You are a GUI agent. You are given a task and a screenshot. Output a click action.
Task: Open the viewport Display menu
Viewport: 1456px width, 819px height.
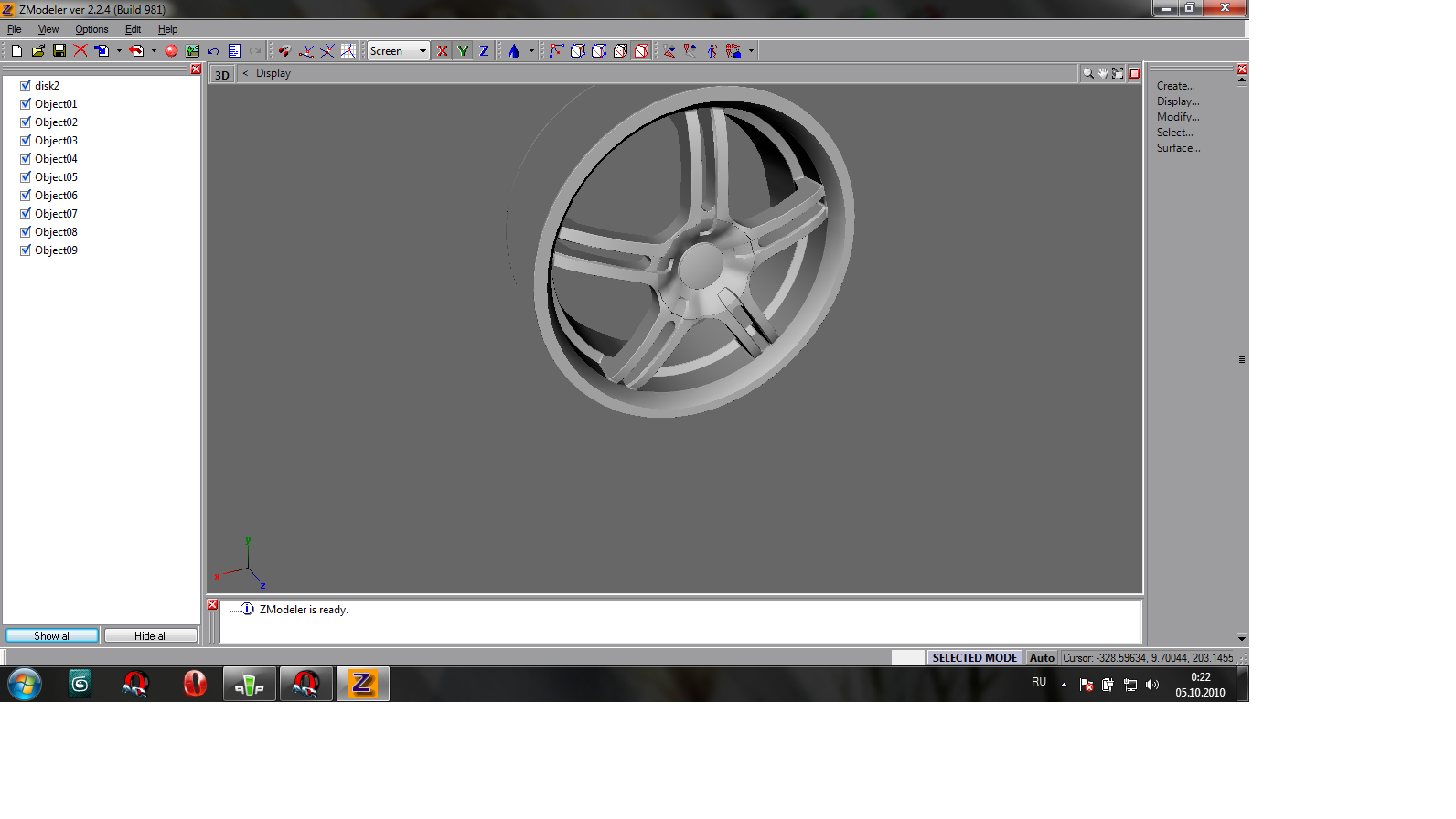click(273, 73)
